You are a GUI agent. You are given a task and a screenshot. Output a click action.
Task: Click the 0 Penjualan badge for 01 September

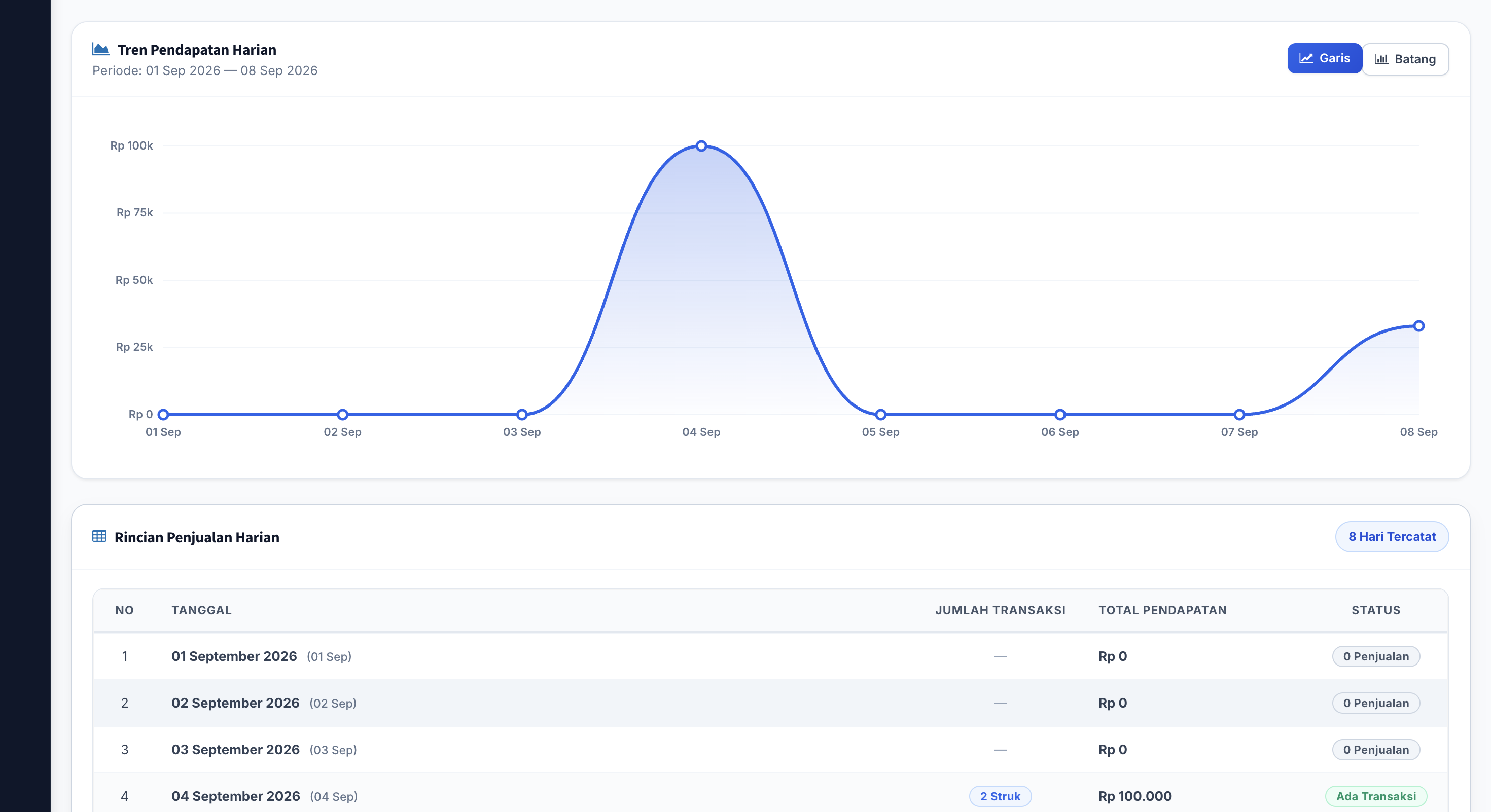(x=1376, y=656)
